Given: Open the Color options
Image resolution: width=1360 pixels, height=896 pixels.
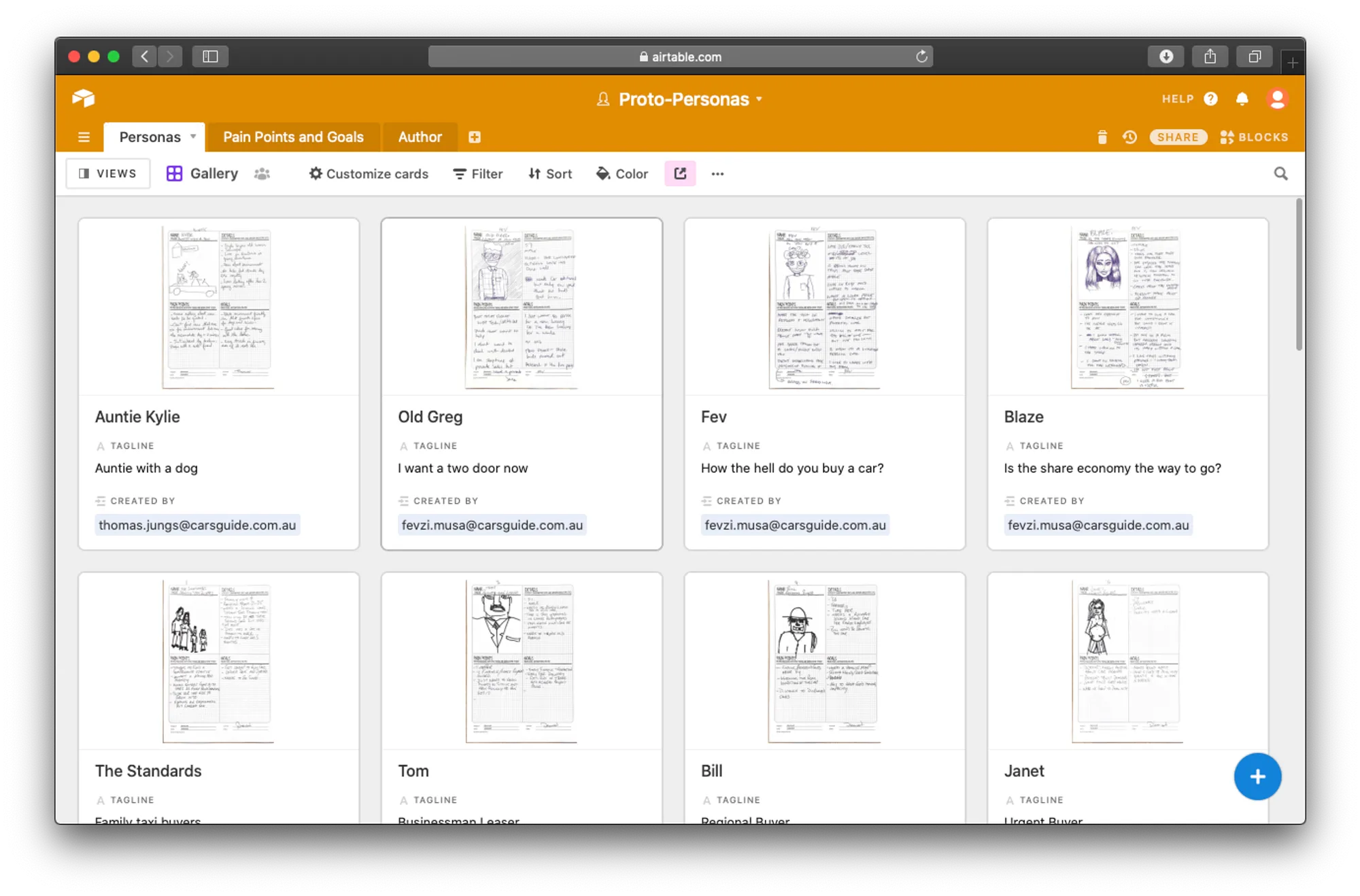Looking at the screenshot, I should (622, 174).
